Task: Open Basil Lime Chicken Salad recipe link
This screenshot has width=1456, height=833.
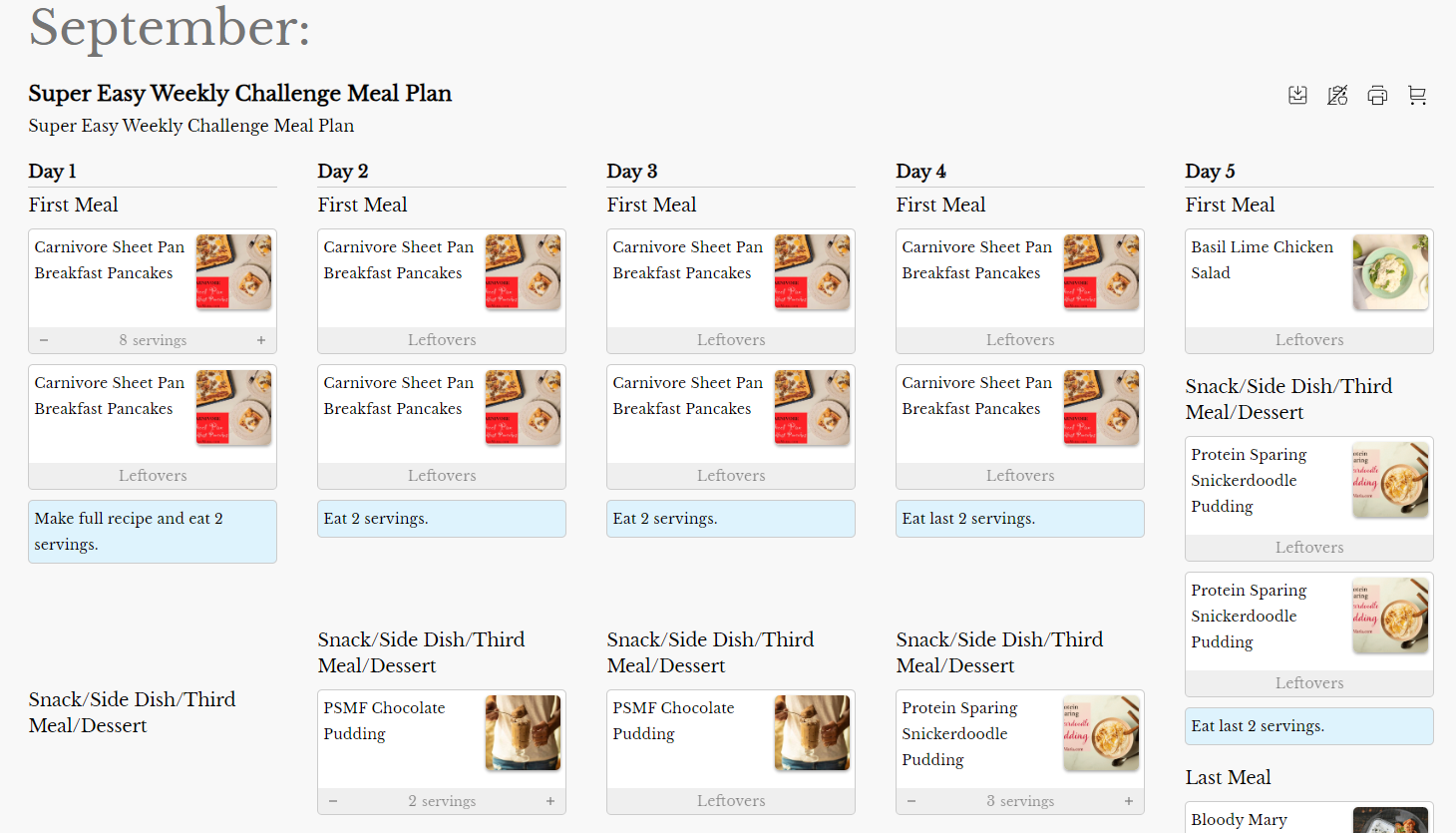Action: (1262, 259)
